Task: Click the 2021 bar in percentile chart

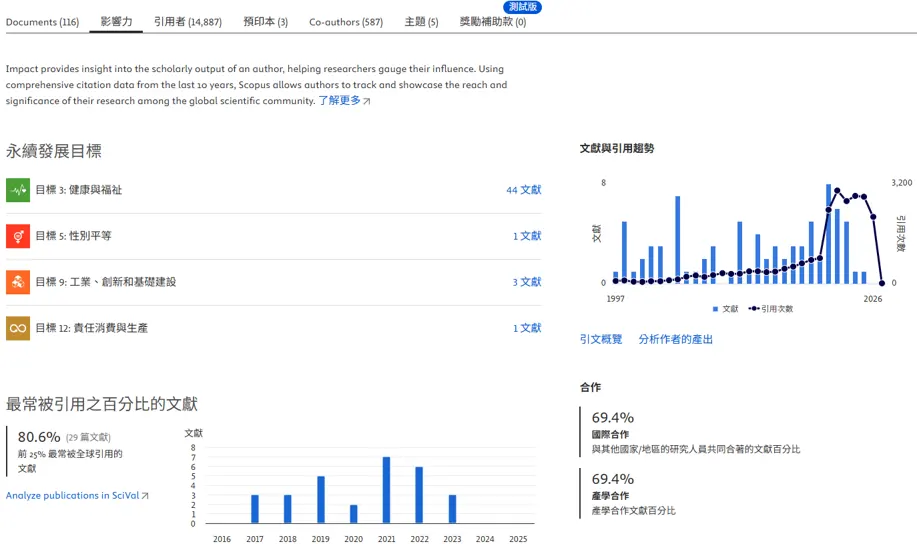Action: click(x=386, y=490)
